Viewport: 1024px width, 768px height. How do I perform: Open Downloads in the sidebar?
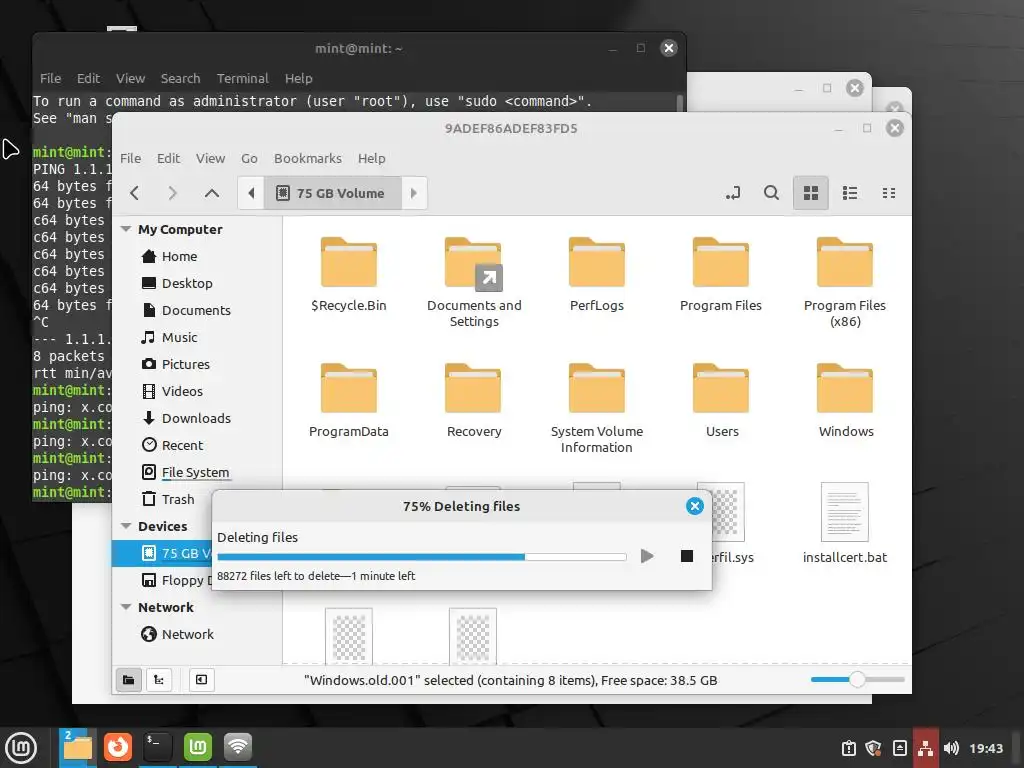(197, 418)
